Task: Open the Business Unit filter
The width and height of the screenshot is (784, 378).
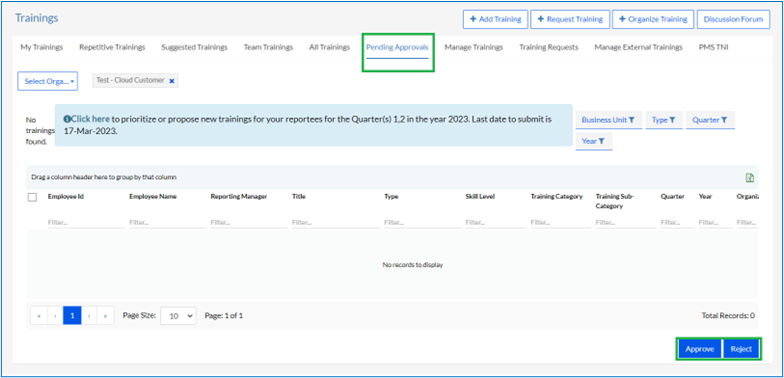Action: click(608, 120)
